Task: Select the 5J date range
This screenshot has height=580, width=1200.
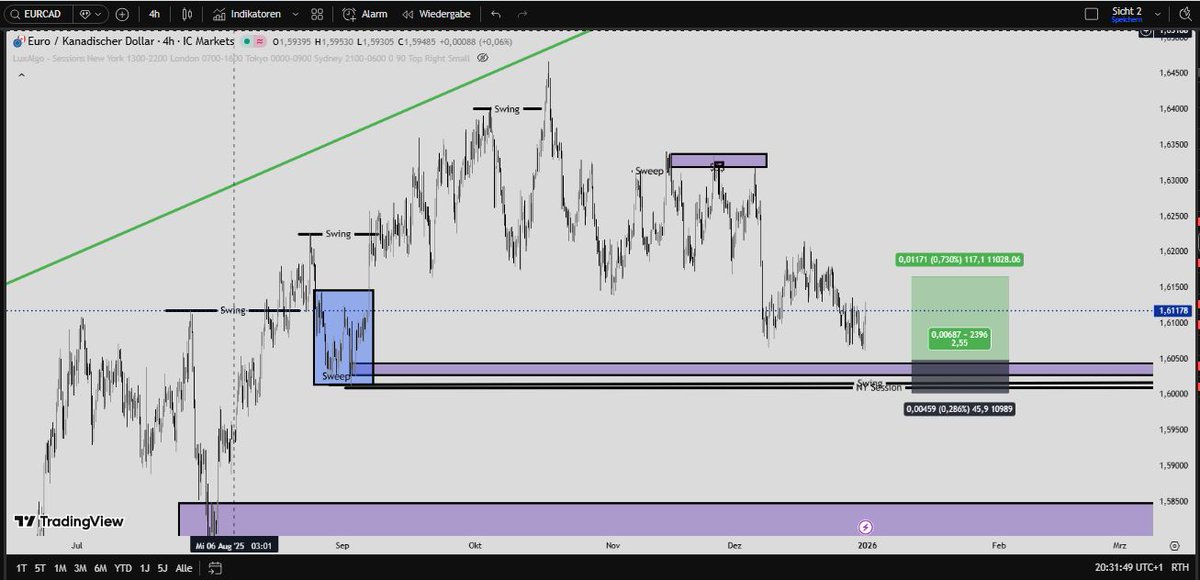Action: [x=162, y=568]
